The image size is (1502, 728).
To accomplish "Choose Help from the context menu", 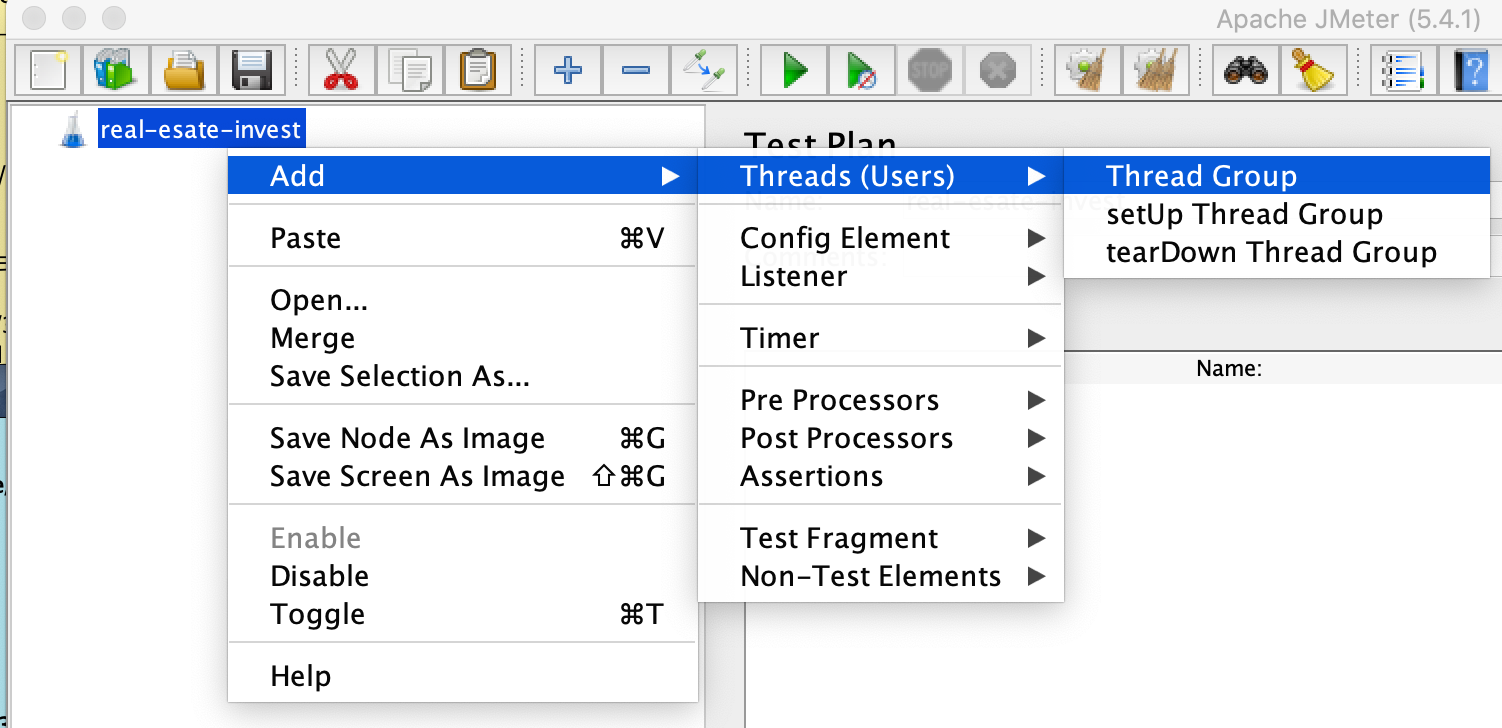I will coord(463,676).
